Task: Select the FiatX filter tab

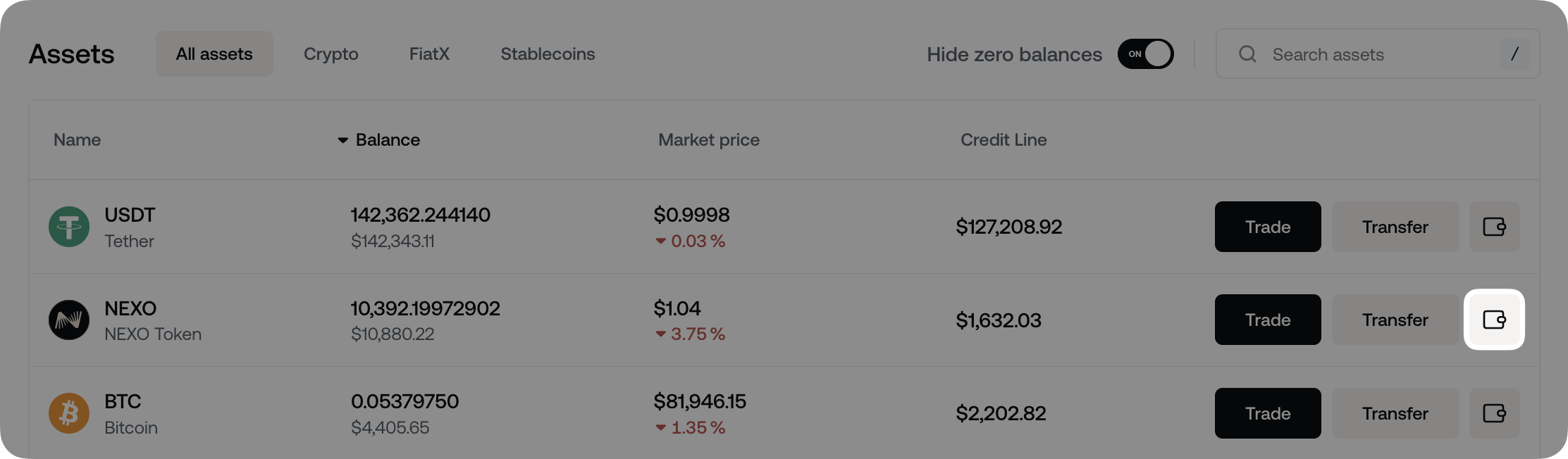Action: click(429, 54)
